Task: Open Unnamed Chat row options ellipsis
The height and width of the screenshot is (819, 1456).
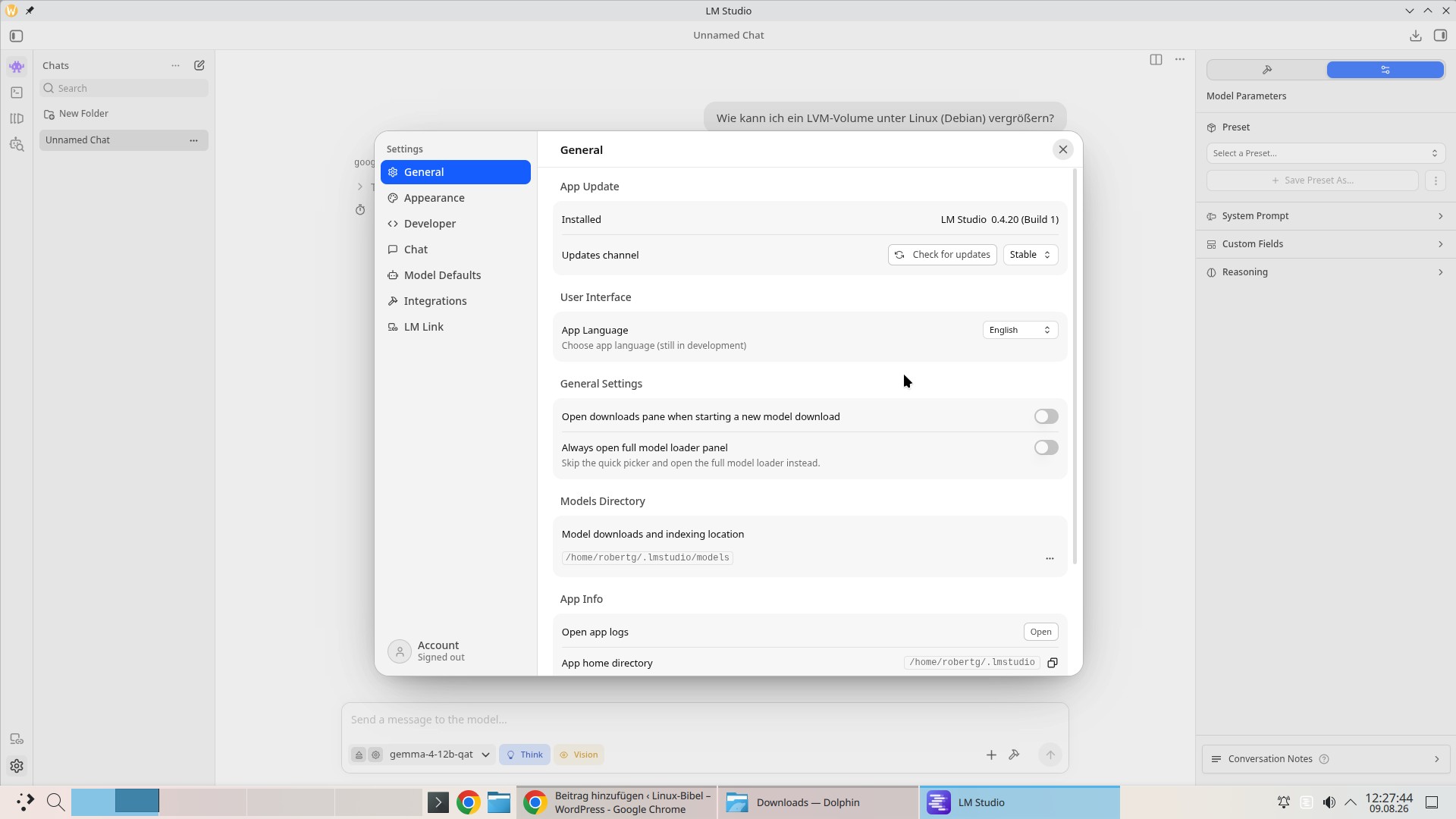Action: (193, 140)
